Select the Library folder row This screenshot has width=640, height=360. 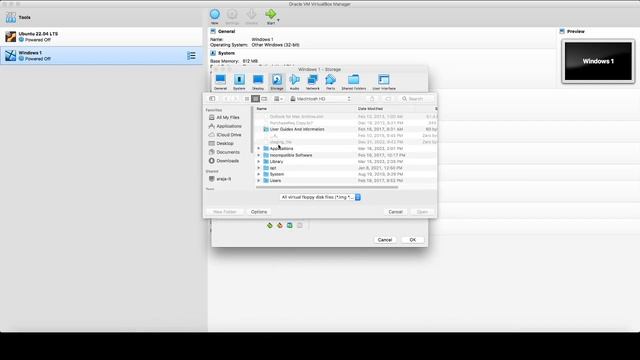coord(346,162)
